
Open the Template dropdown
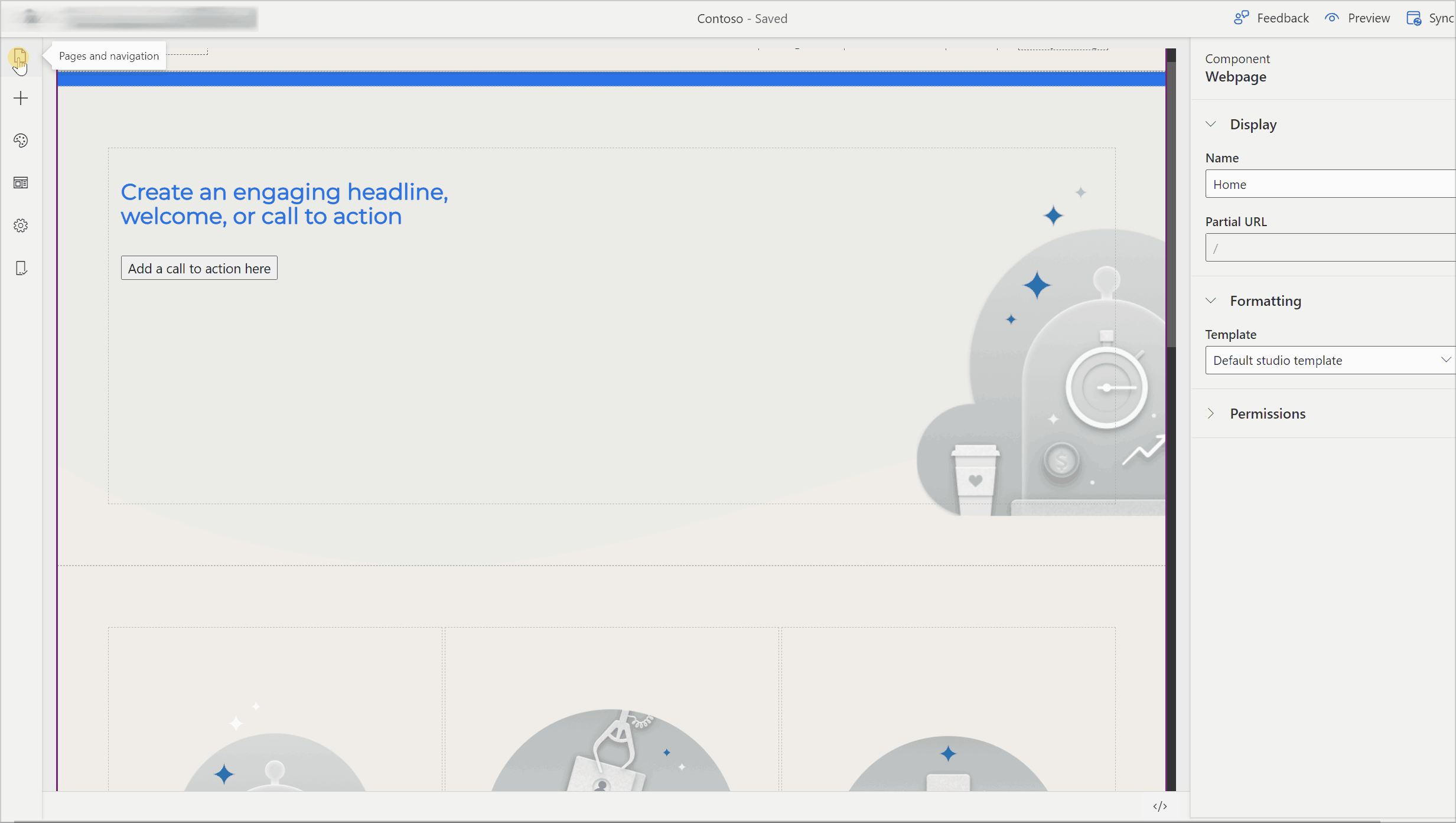(1329, 360)
